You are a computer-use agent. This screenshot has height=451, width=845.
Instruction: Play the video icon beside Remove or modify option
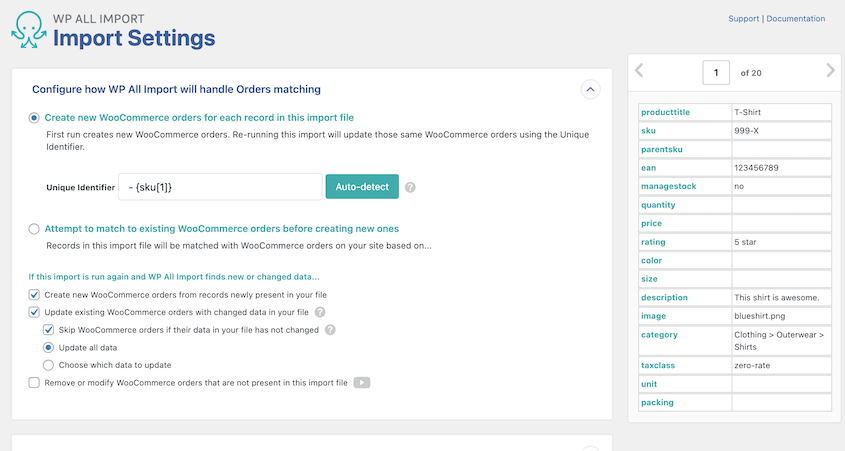362,382
